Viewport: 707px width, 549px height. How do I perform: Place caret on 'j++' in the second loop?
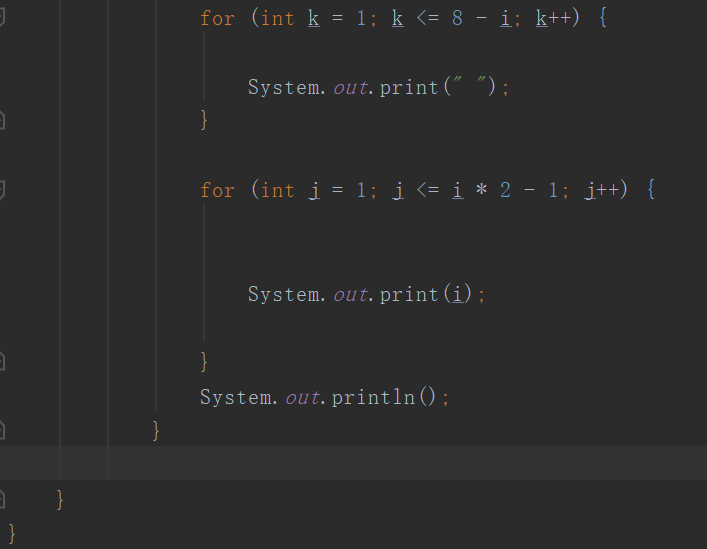601,190
